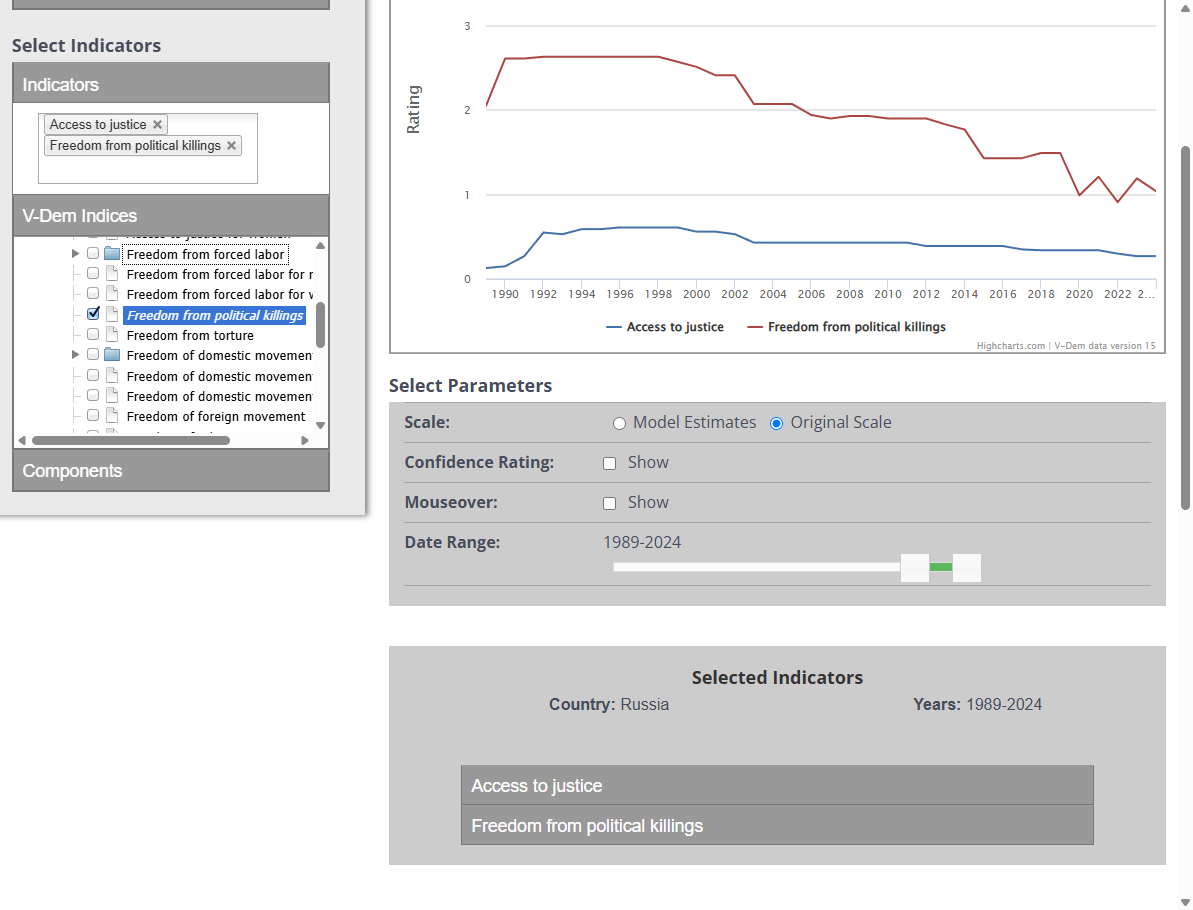Click the document icon beside Freedom from political killings
The image size is (1193, 910).
112,314
